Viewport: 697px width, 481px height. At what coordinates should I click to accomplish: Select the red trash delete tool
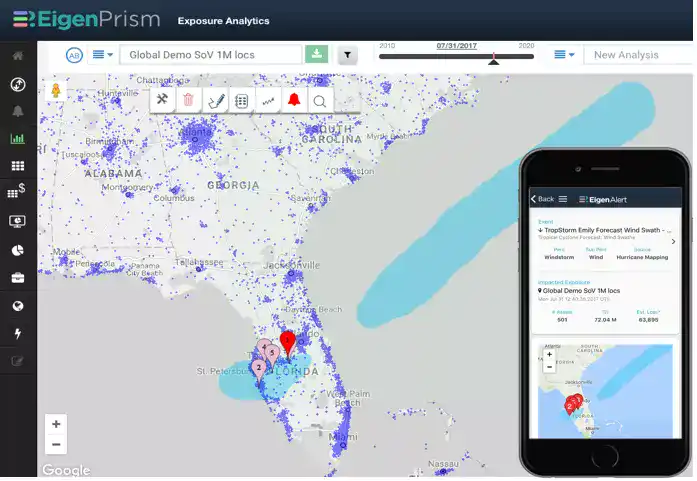[188, 100]
